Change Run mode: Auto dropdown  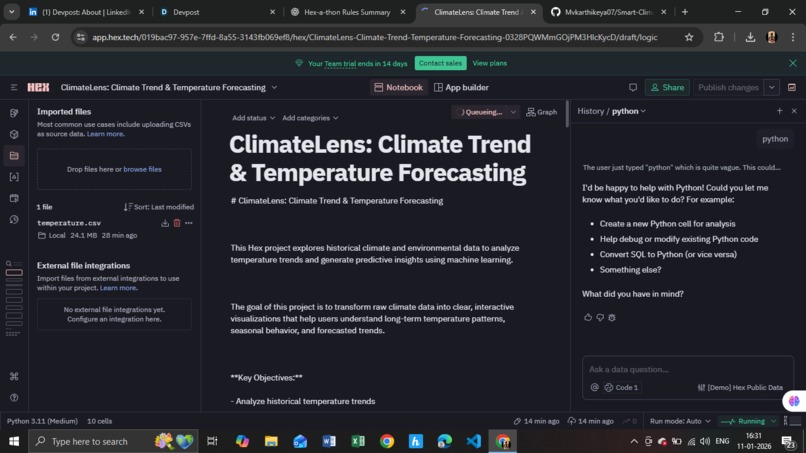[680, 421]
